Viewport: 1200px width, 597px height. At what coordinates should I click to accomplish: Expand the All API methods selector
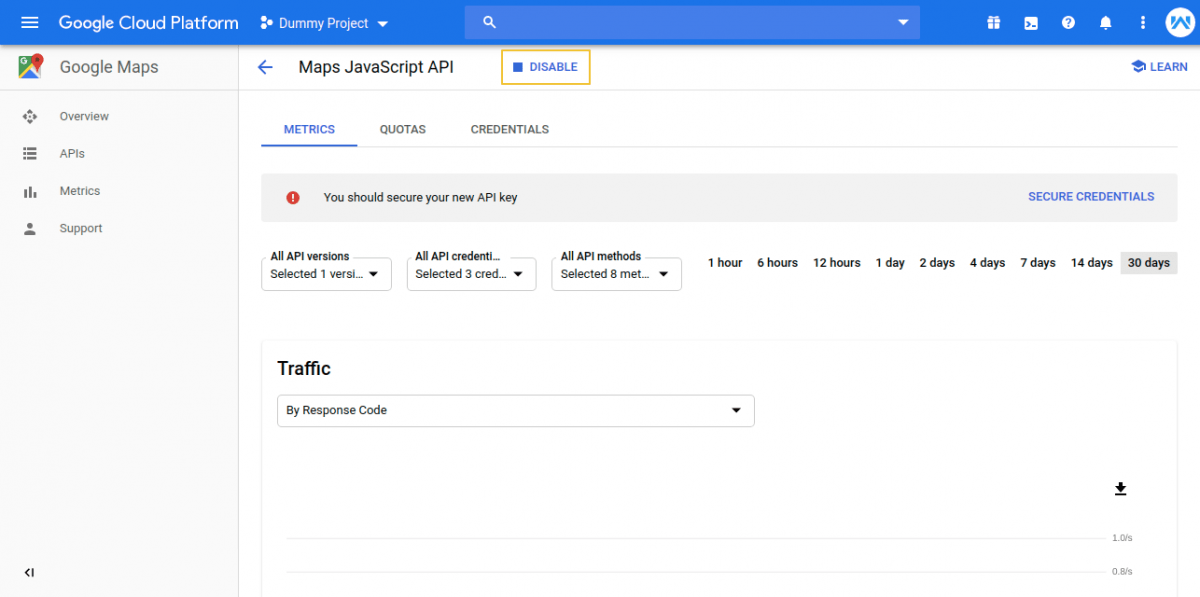616,273
